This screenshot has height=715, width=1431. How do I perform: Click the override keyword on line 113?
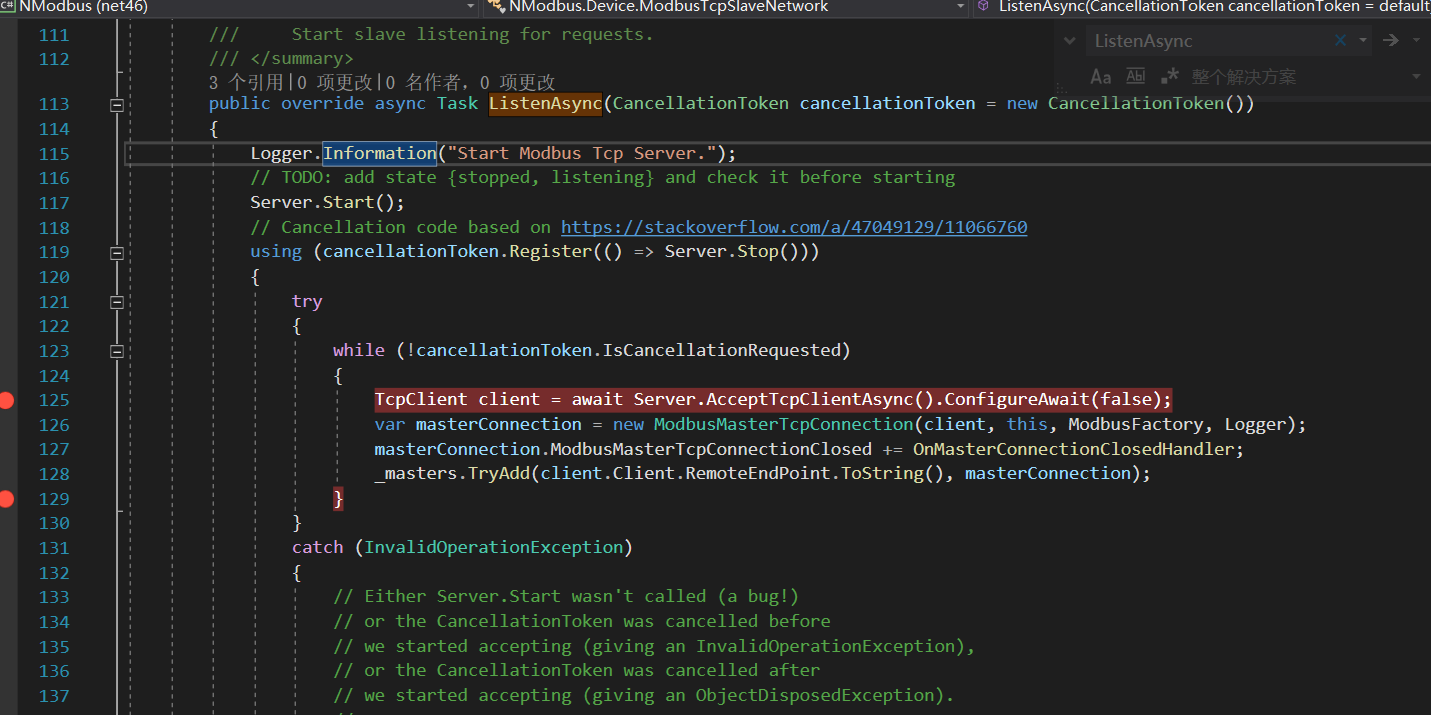click(x=322, y=104)
